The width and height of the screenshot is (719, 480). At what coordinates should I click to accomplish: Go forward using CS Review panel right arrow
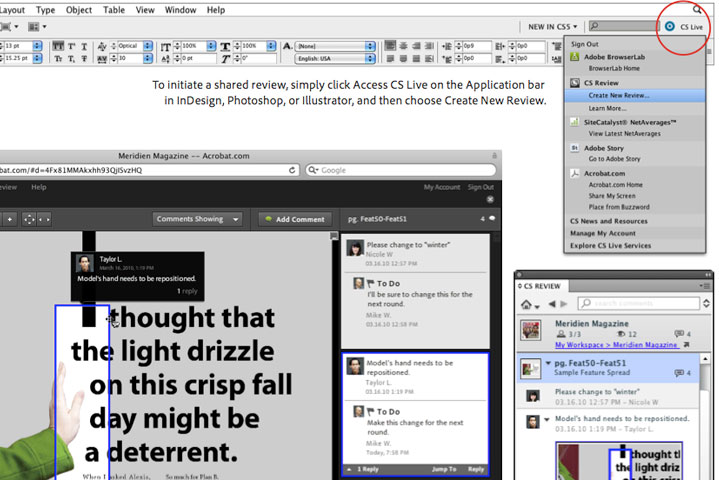pyautogui.click(x=564, y=304)
